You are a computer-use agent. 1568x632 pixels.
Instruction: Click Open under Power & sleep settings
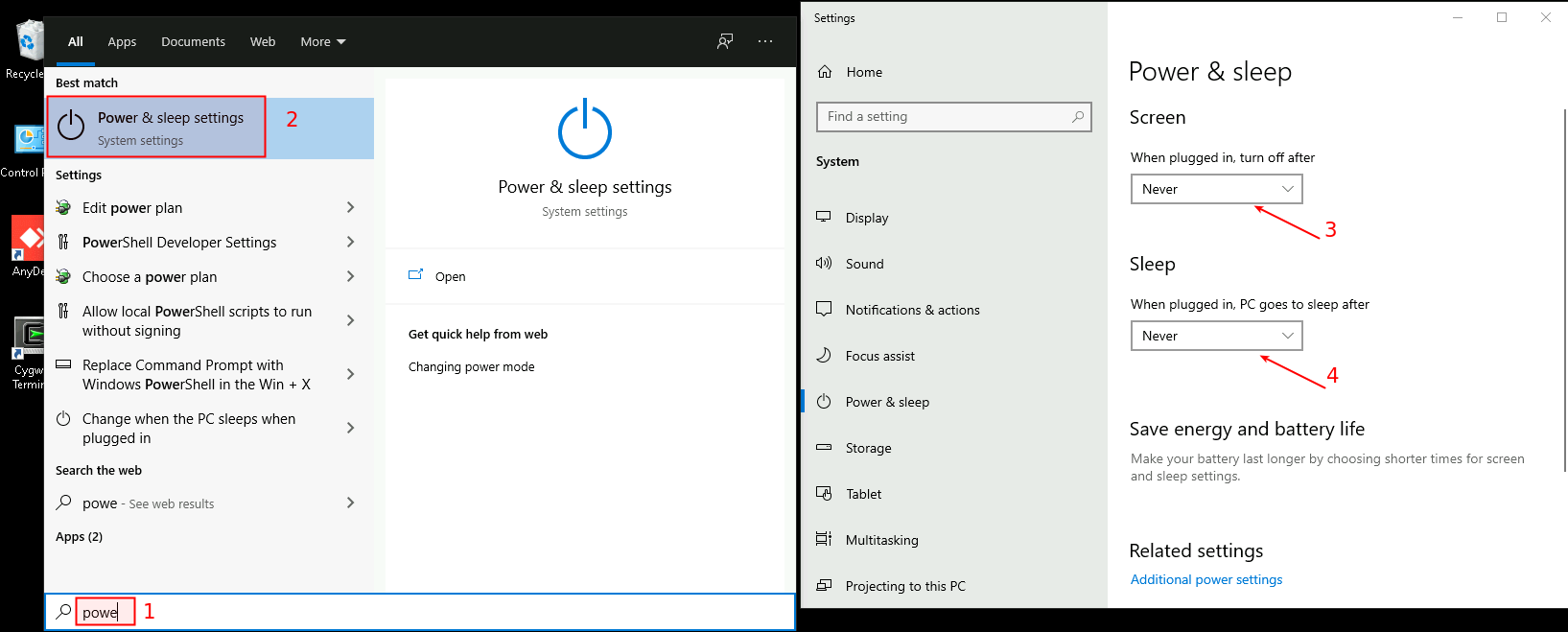(450, 276)
